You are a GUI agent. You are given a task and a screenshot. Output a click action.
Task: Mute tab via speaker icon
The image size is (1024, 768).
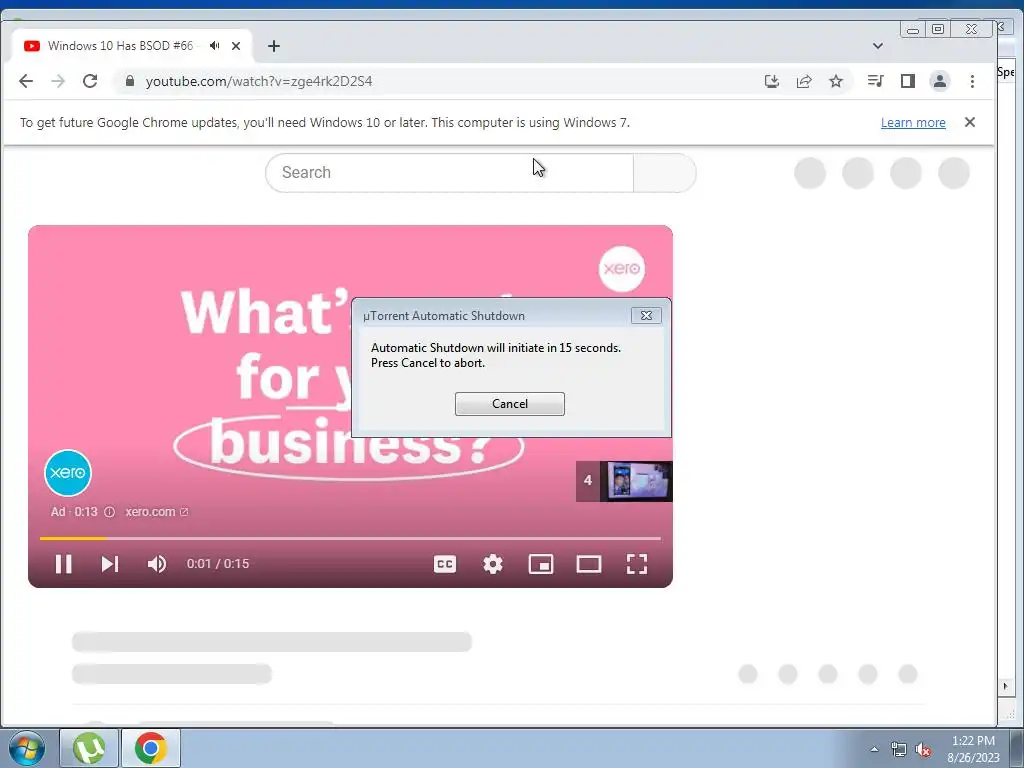[x=214, y=46]
